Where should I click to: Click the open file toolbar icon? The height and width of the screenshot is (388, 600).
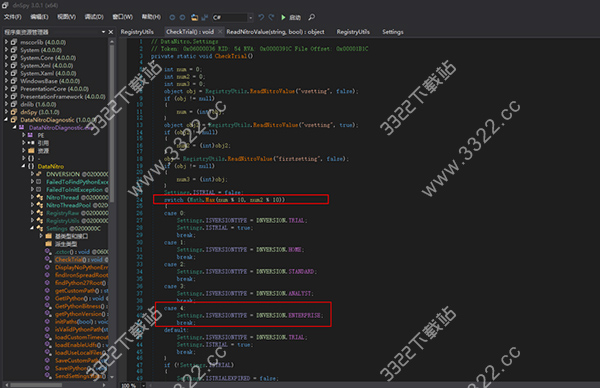point(194,17)
